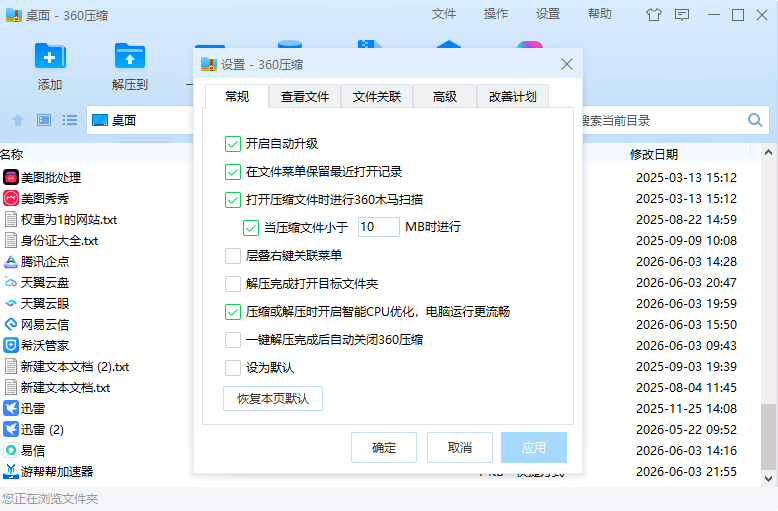Select the 迅雷 icon
The image size is (778, 511).
click(11, 408)
